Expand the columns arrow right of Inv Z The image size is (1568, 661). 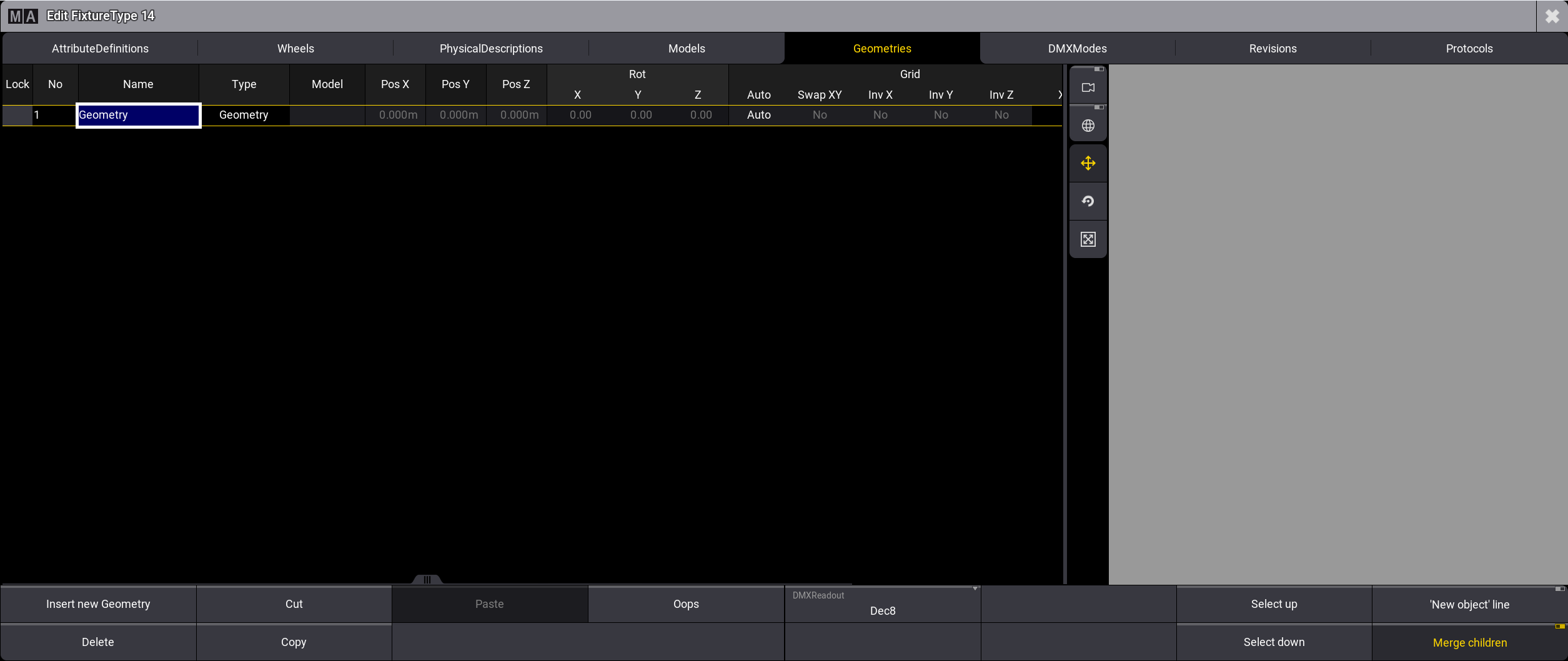[x=1059, y=95]
